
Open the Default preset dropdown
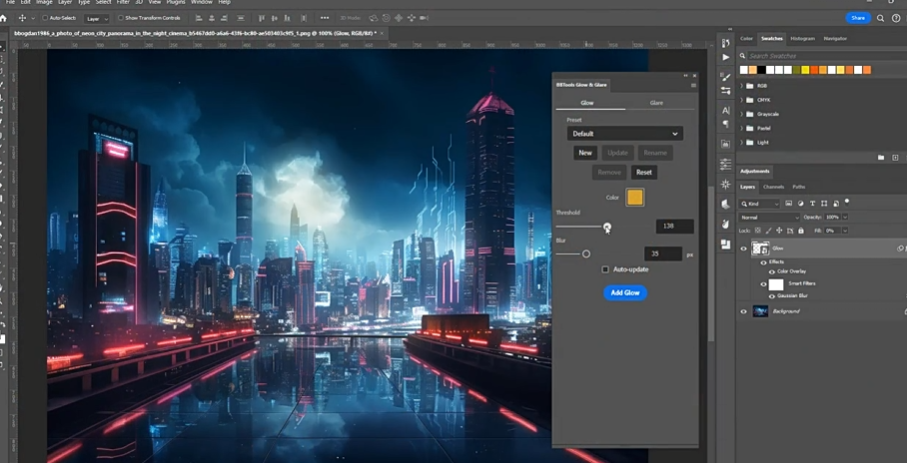point(625,133)
